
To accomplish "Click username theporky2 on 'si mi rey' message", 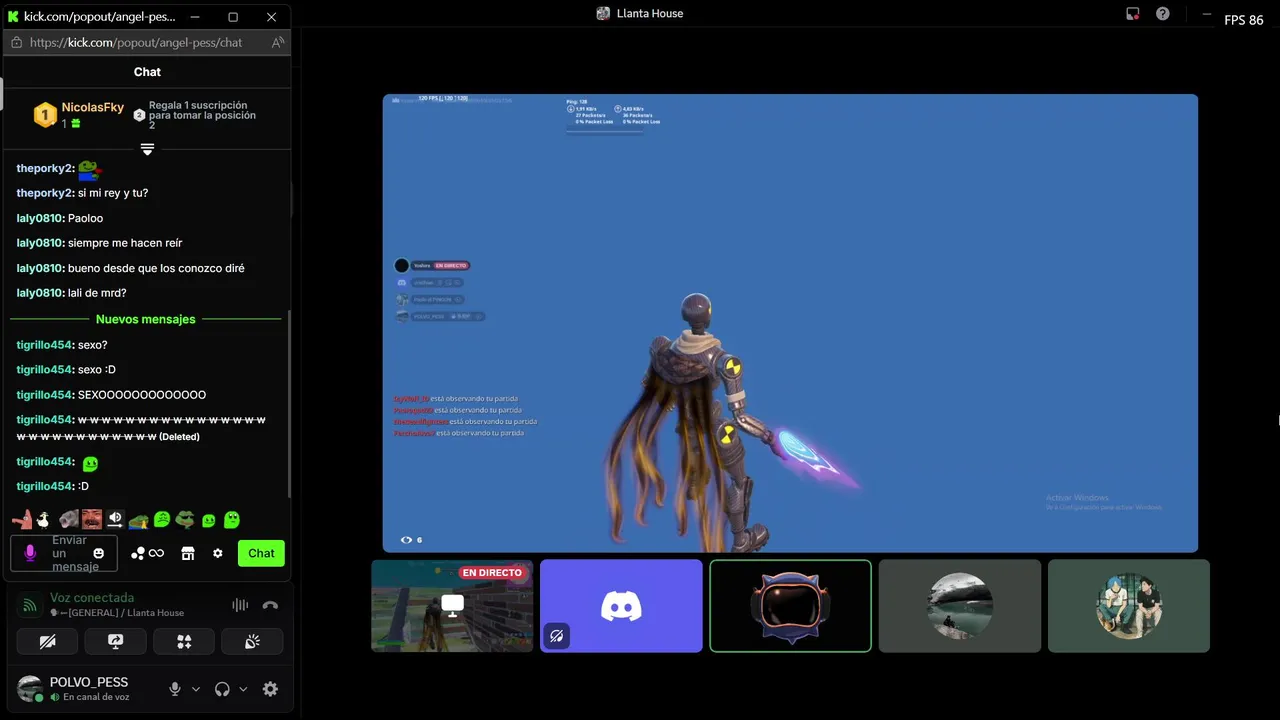I will pyautogui.click(x=45, y=193).
